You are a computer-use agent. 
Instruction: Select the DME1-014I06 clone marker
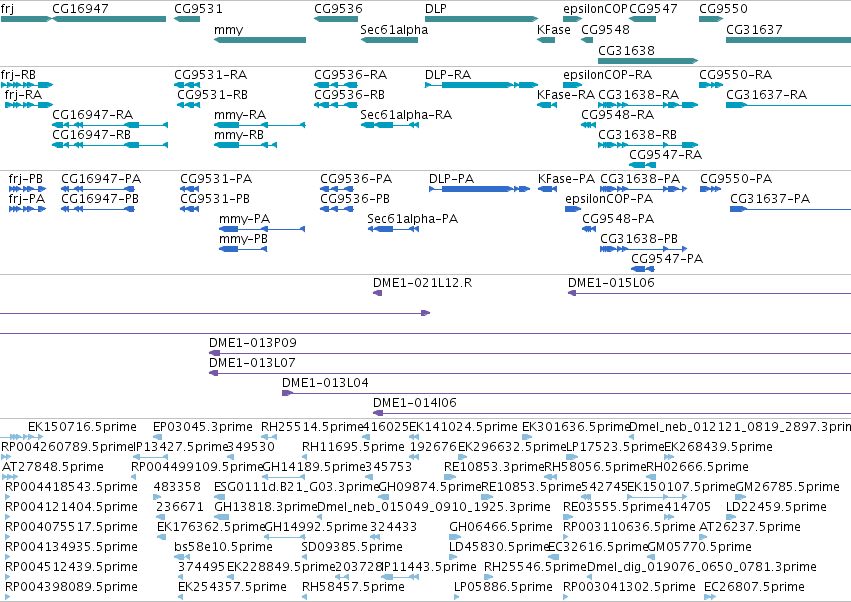click(612, 413)
